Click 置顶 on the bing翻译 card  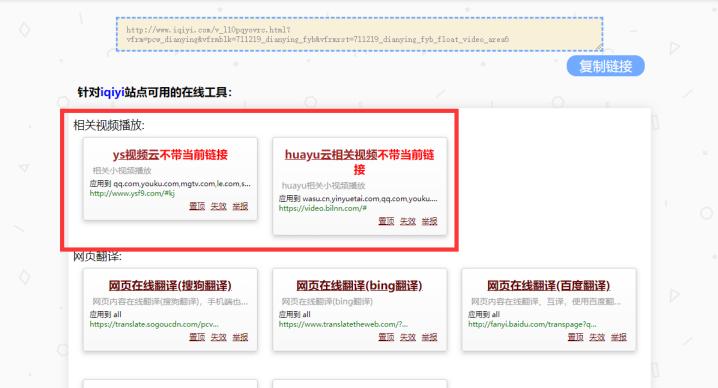pyautogui.click(x=386, y=337)
